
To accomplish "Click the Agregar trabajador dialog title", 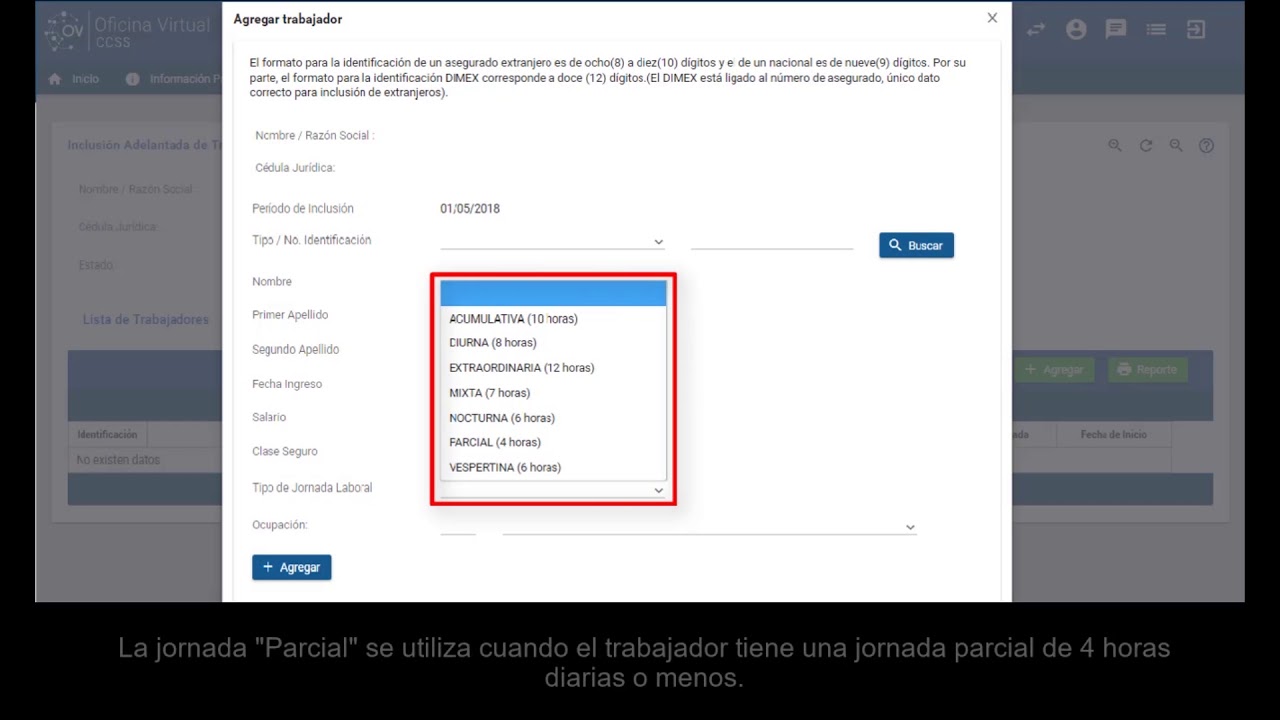I will (288, 19).
